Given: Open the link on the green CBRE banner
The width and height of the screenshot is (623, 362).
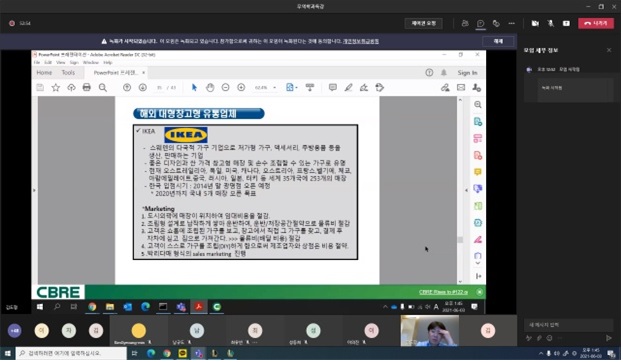Looking at the screenshot, I should [x=443, y=292].
